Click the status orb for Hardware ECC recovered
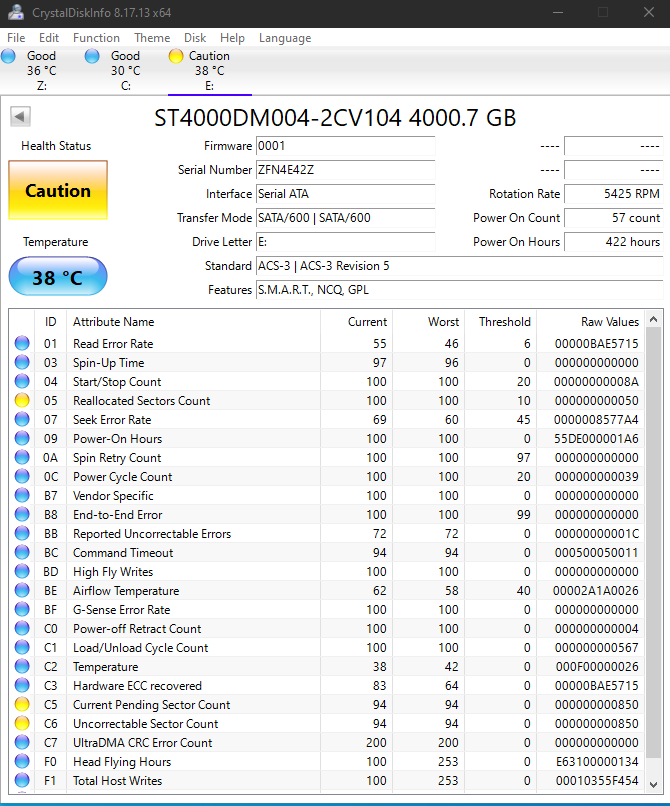Image resolution: width=670 pixels, height=806 pixels. pos(22,686)
